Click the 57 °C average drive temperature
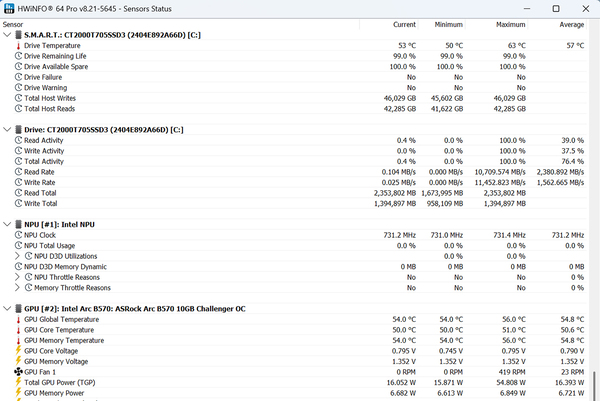 click(576, 46)
